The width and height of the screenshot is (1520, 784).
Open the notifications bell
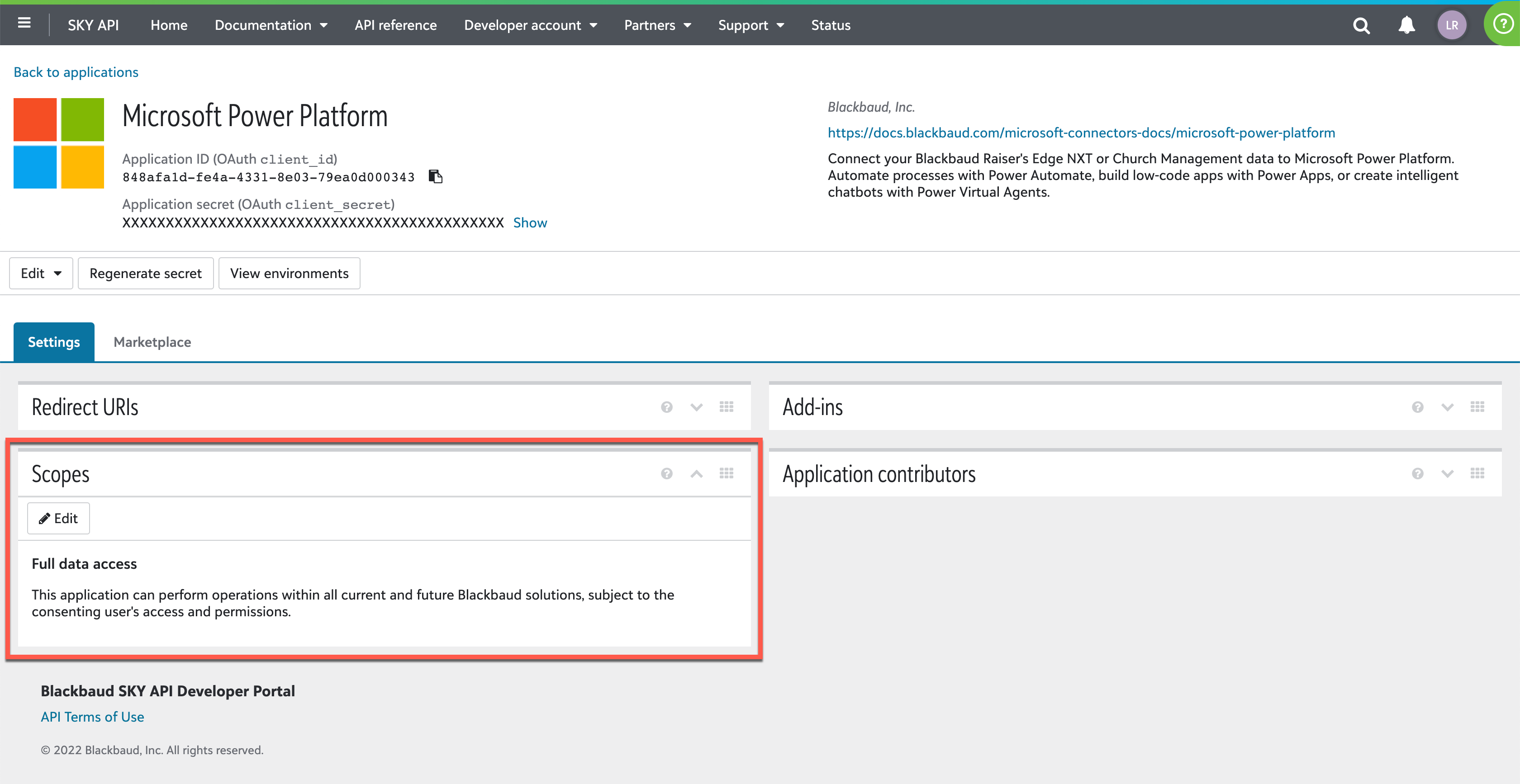[x=1407, y=25]
